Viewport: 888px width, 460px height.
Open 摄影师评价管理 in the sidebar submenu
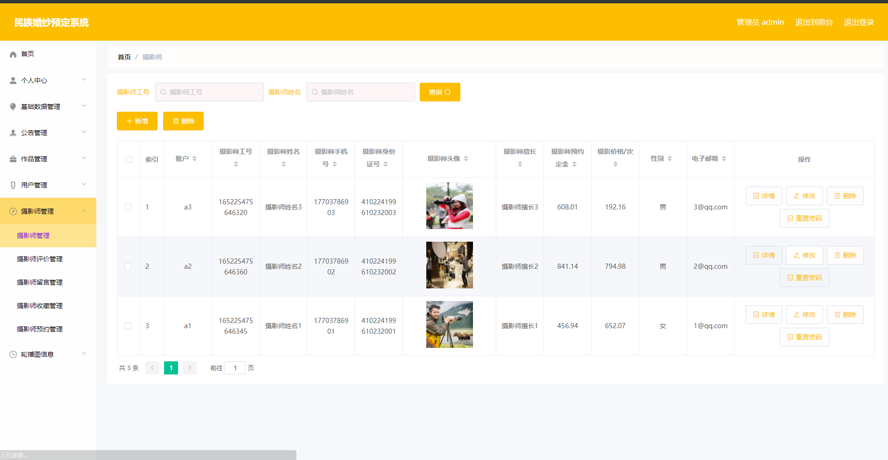[x=40, y=259]
